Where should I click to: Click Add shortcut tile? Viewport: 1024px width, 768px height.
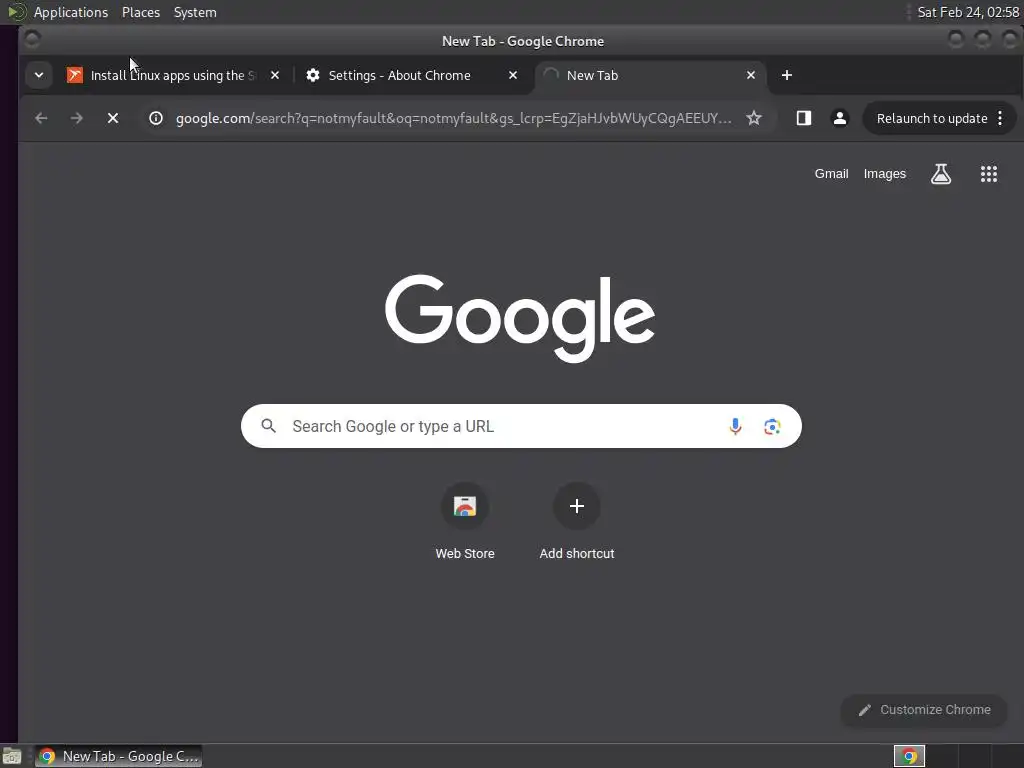577,521
